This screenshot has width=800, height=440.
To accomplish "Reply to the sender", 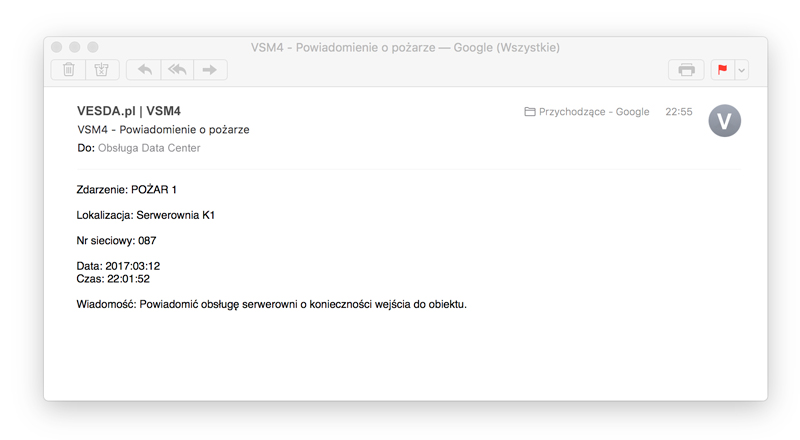I will coord(144,69).
